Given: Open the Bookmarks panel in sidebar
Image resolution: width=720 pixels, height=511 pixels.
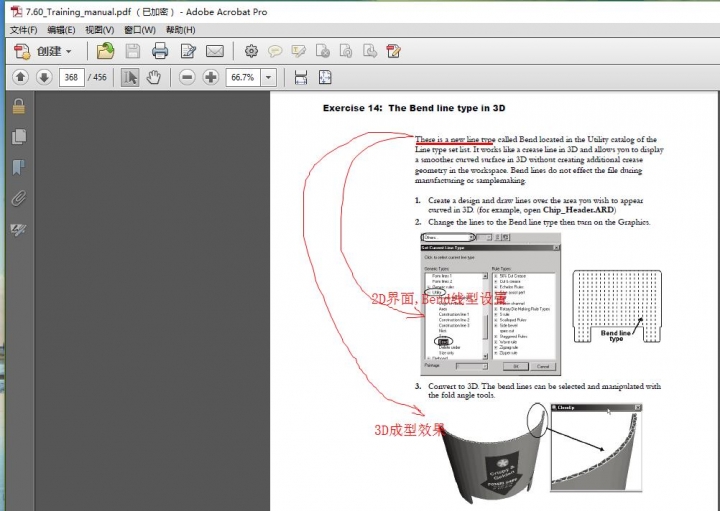Looking at the screenshot, I should point(18,167).
